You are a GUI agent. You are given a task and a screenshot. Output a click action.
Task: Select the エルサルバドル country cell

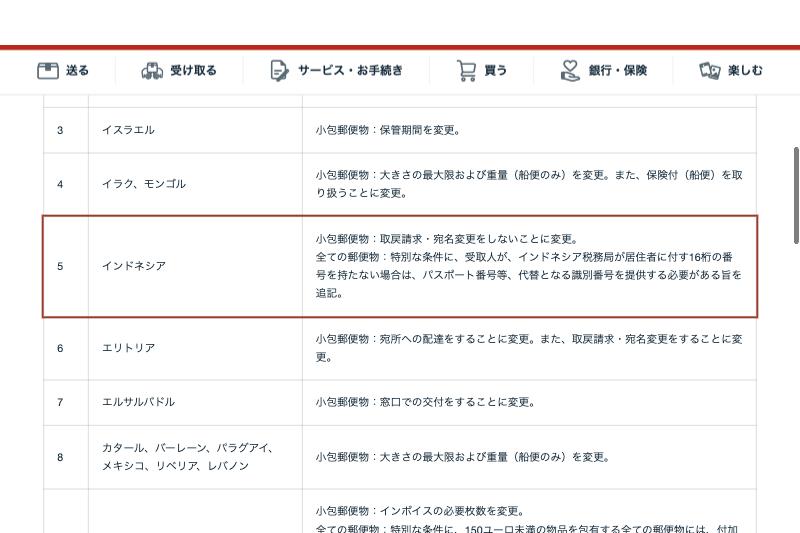click(x=195, y=402)
